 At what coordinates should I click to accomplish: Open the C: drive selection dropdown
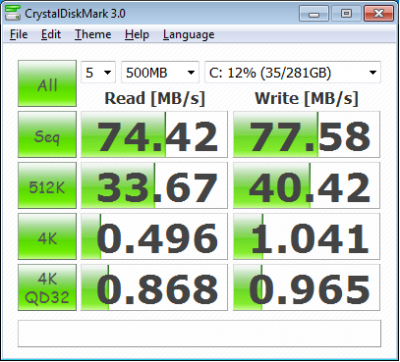[x=292, y=72]
